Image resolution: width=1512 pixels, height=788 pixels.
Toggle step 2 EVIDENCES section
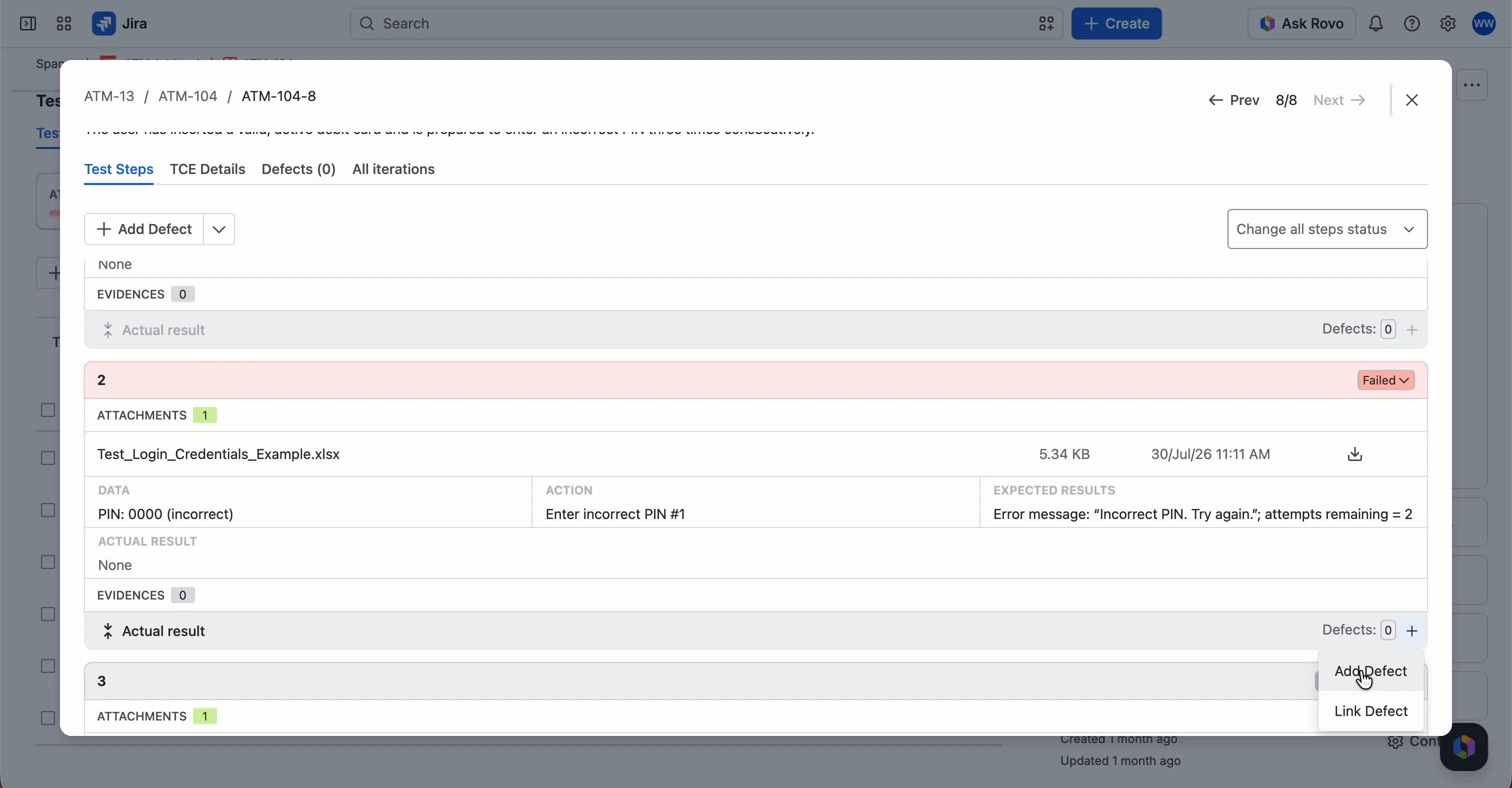(145, 595)
